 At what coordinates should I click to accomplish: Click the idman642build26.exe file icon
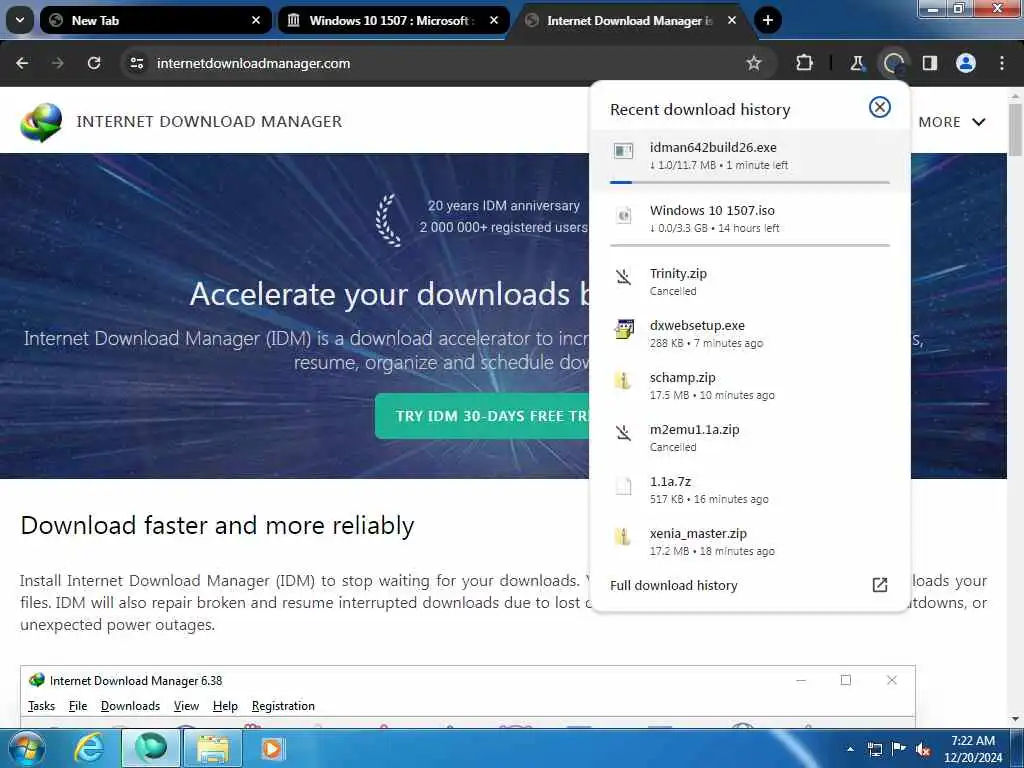click(x=624, y=152)
